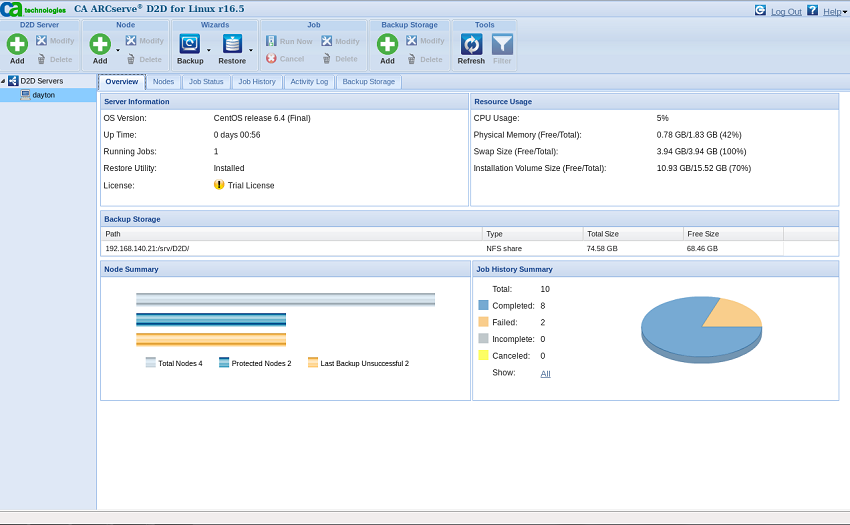The height and width of the screenshot is (525, 850).
Task: Cancel the selected job
Action: tap(285, 59)
